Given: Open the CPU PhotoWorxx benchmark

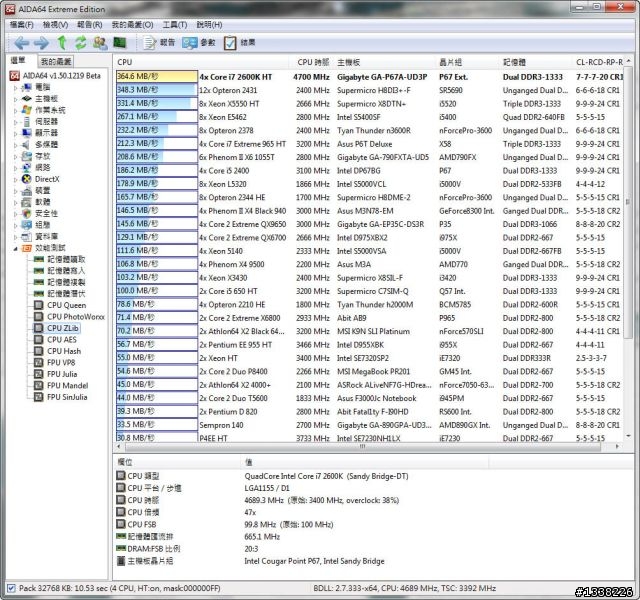Looking at the screenshot, I should pyautogui.click(x=69, y=316).
